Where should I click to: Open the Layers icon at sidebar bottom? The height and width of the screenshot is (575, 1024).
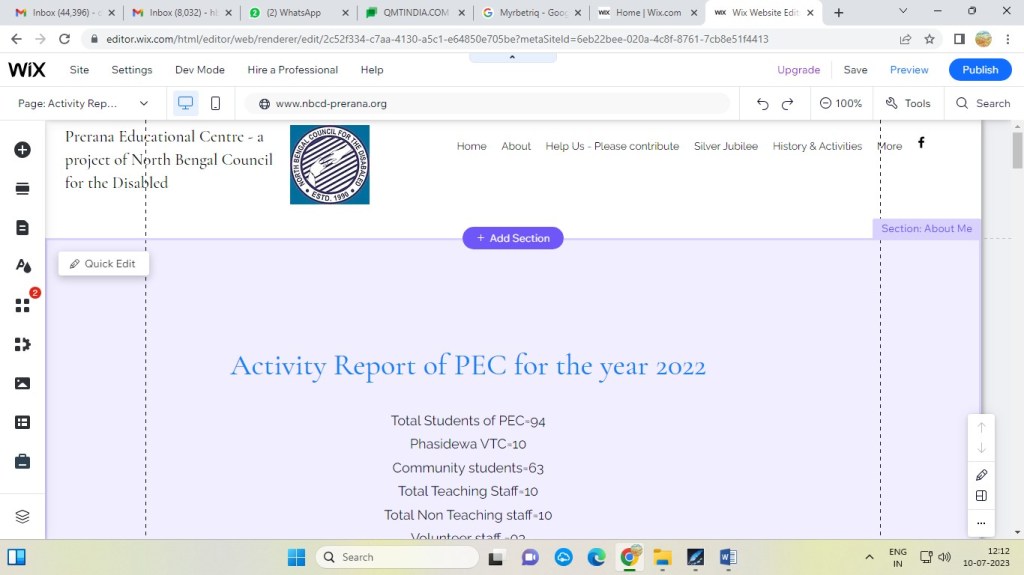(22, 516)
